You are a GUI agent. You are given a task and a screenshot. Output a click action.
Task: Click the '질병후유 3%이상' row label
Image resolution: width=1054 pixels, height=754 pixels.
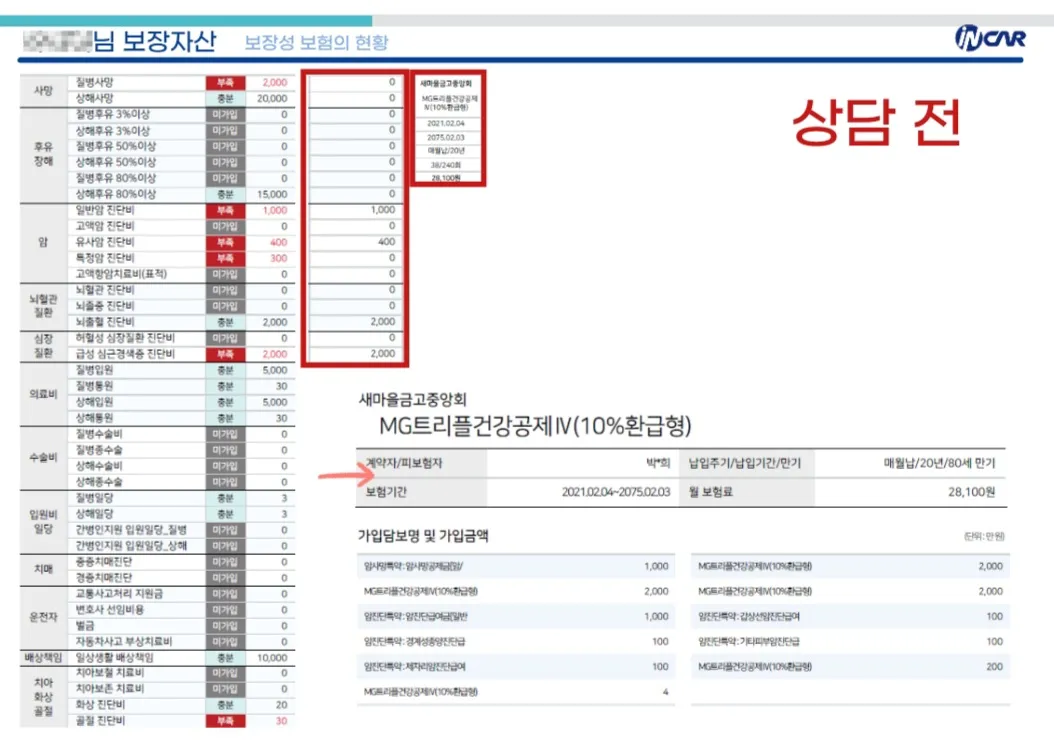tap(113, 114)
